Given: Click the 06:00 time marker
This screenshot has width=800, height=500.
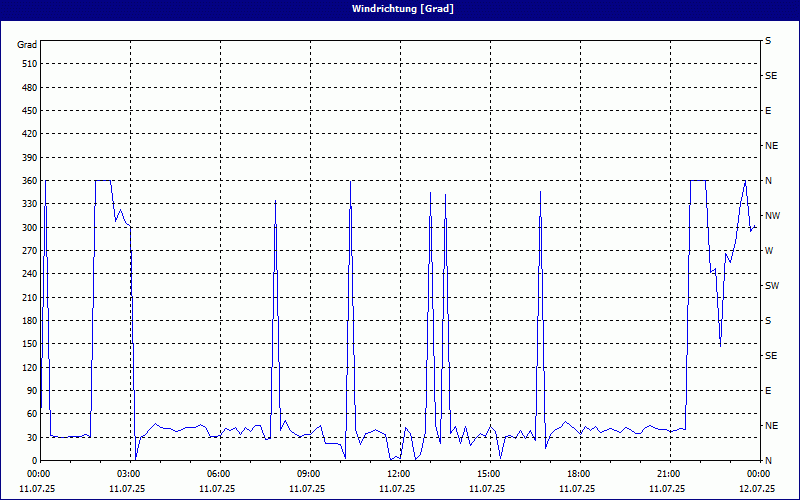Looking at the screenshot, I should (219, 474).
